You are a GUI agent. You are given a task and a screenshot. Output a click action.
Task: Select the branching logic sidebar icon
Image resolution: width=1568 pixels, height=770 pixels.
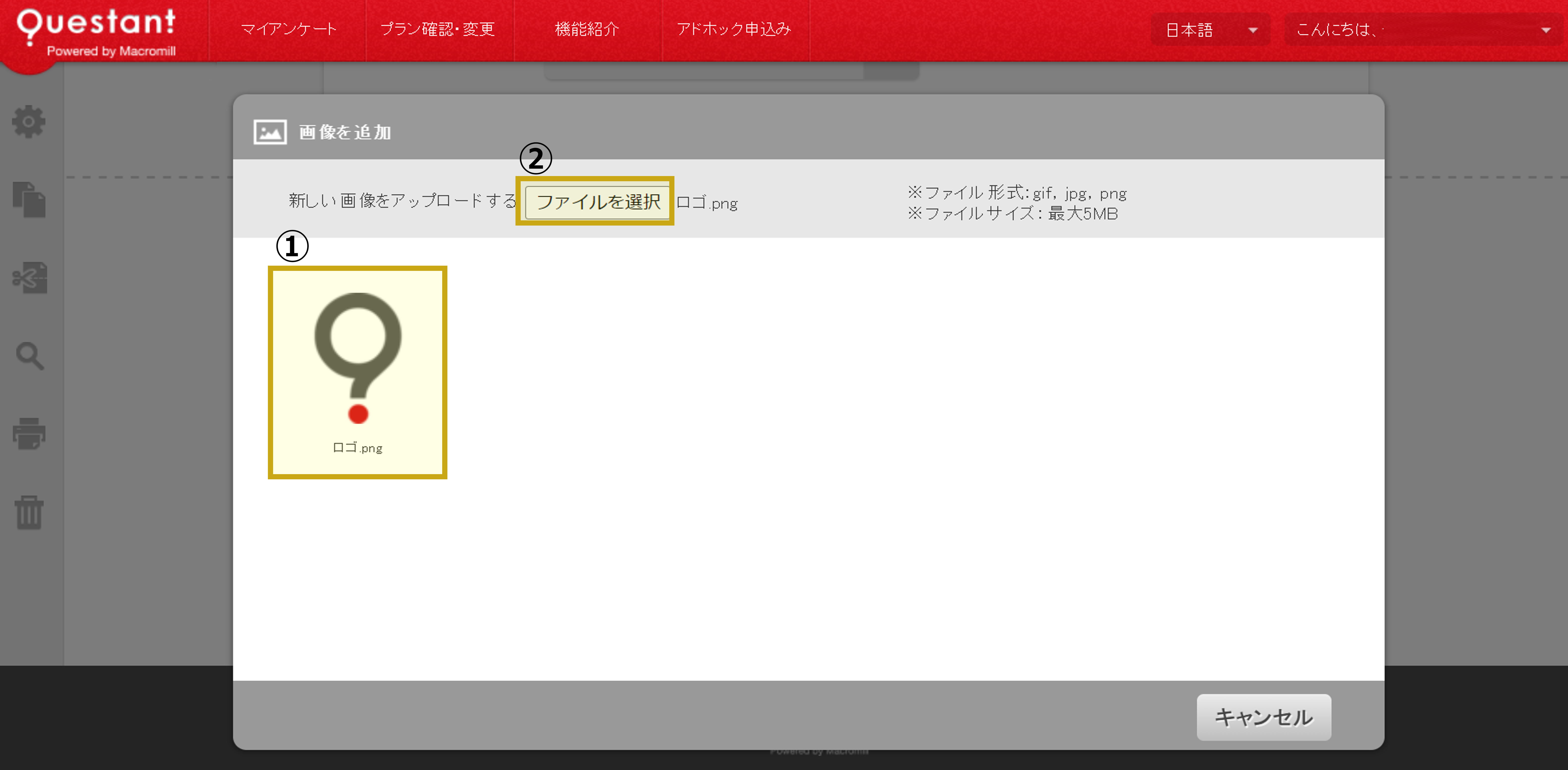pyautogui.click(x=30, y=278)
